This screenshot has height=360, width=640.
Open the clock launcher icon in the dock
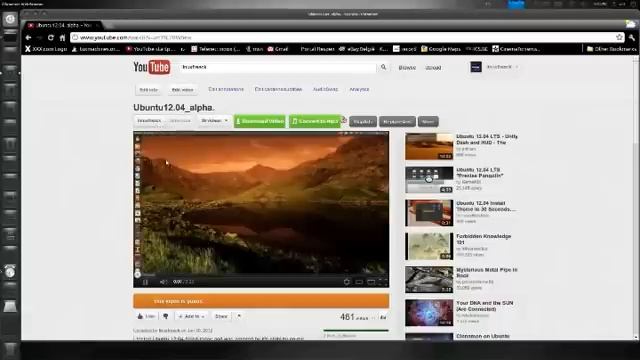point(10,271)
